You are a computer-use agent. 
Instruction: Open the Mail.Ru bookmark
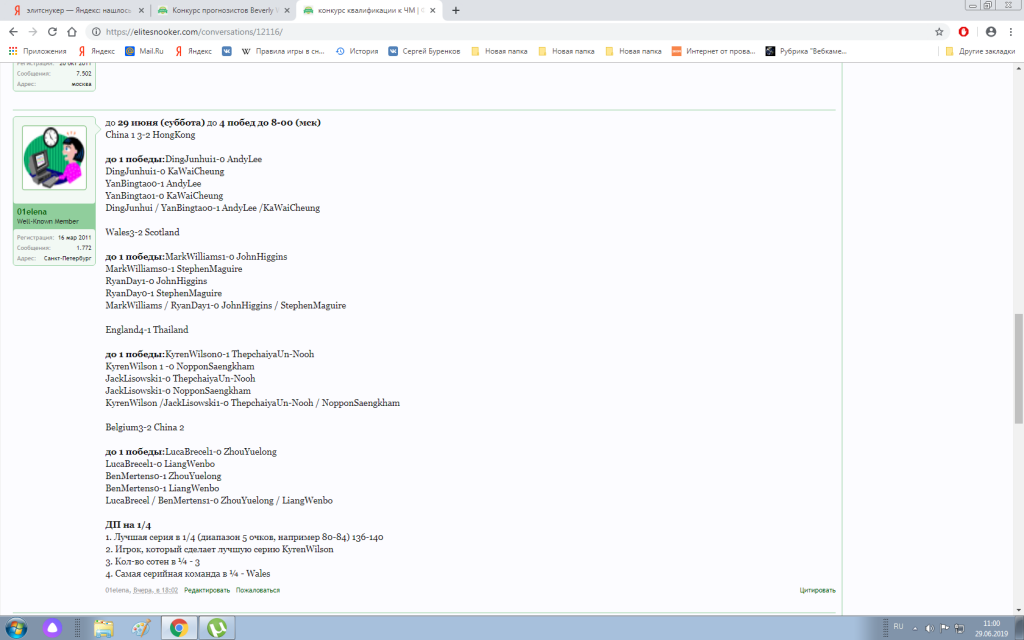[x=144, y=50]
